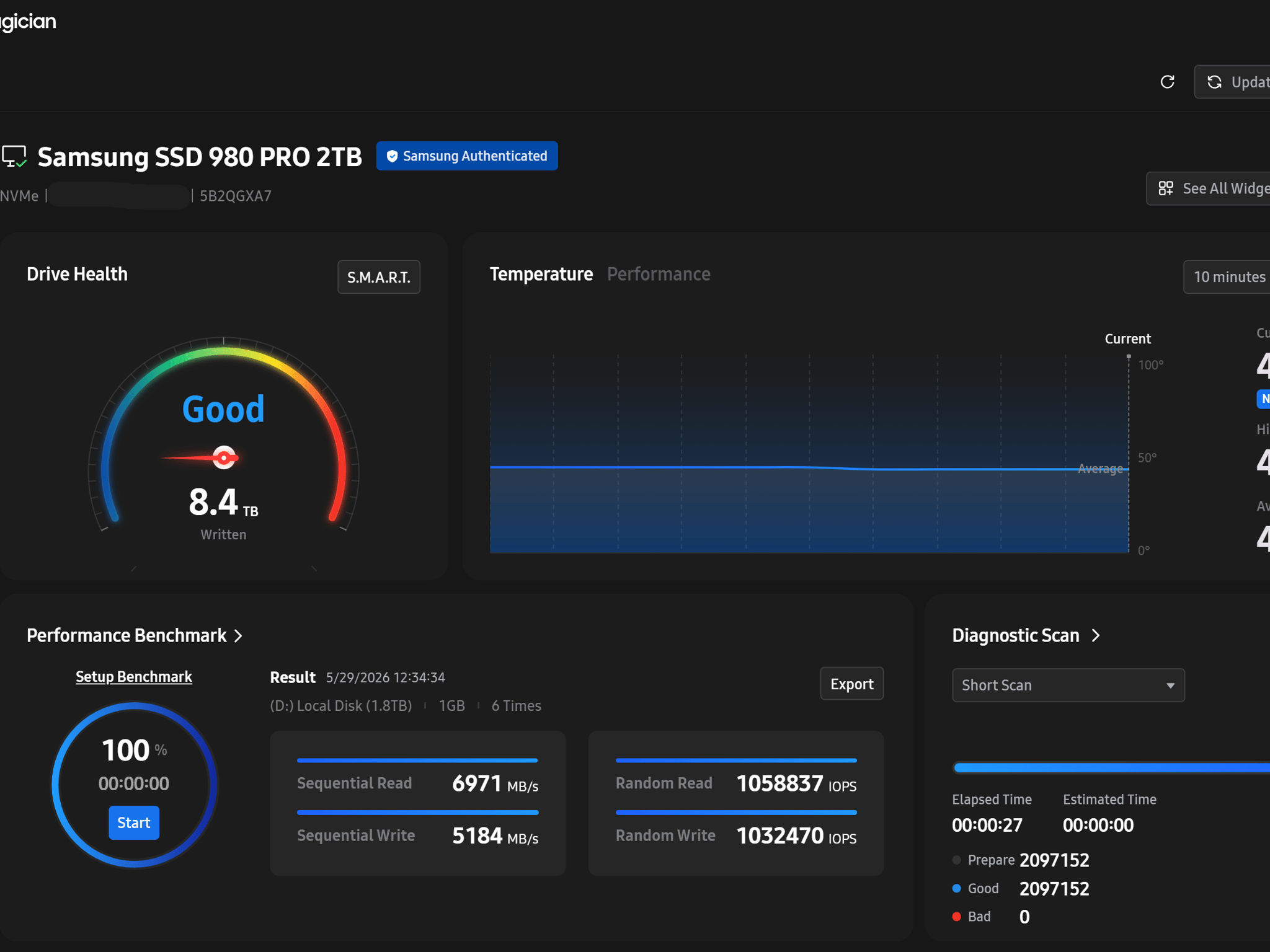Start the performance benchmark
The image size is (1270, 952).
tap(134, 822)
